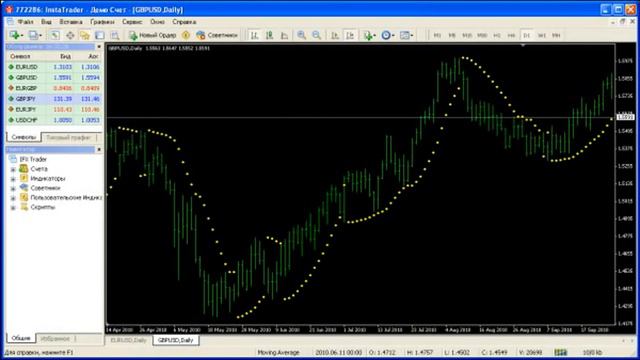Select the GBPUSD symbol row
Screen dimensions: 640x360
click(54, 78)
